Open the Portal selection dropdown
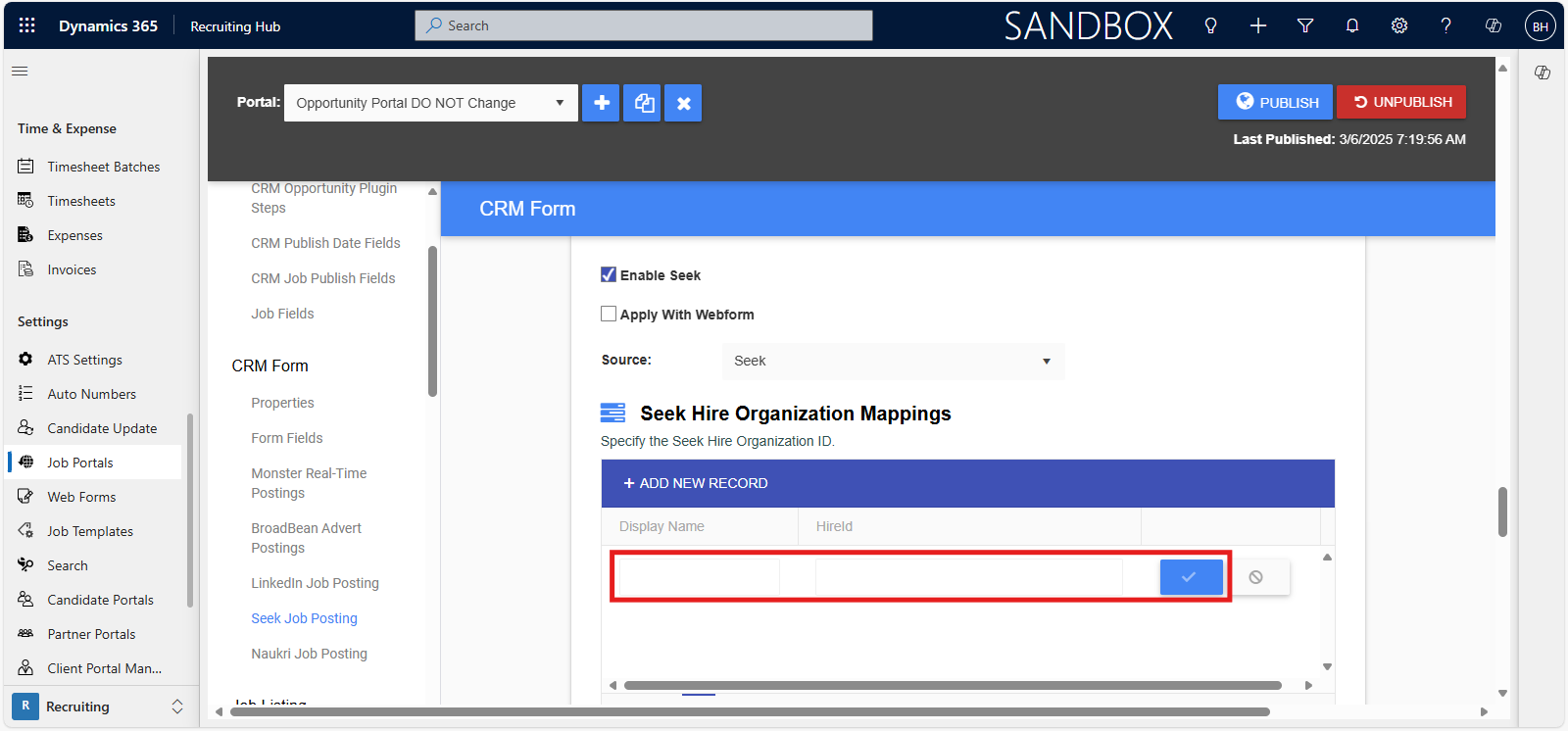Screen dimensions: 1568x731 (x=431, y=103)
